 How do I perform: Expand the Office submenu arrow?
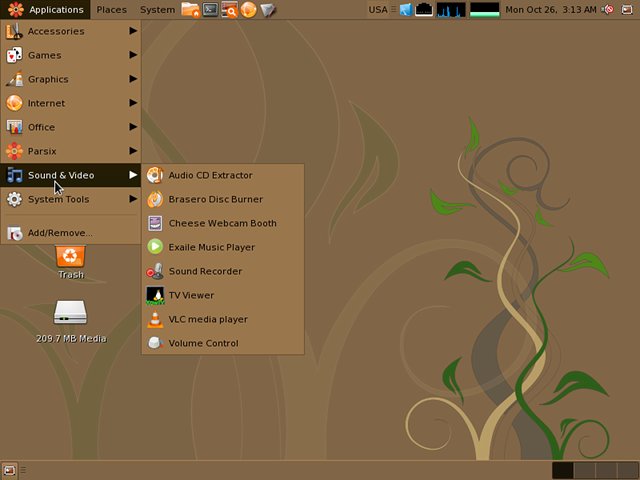point(133,127)
